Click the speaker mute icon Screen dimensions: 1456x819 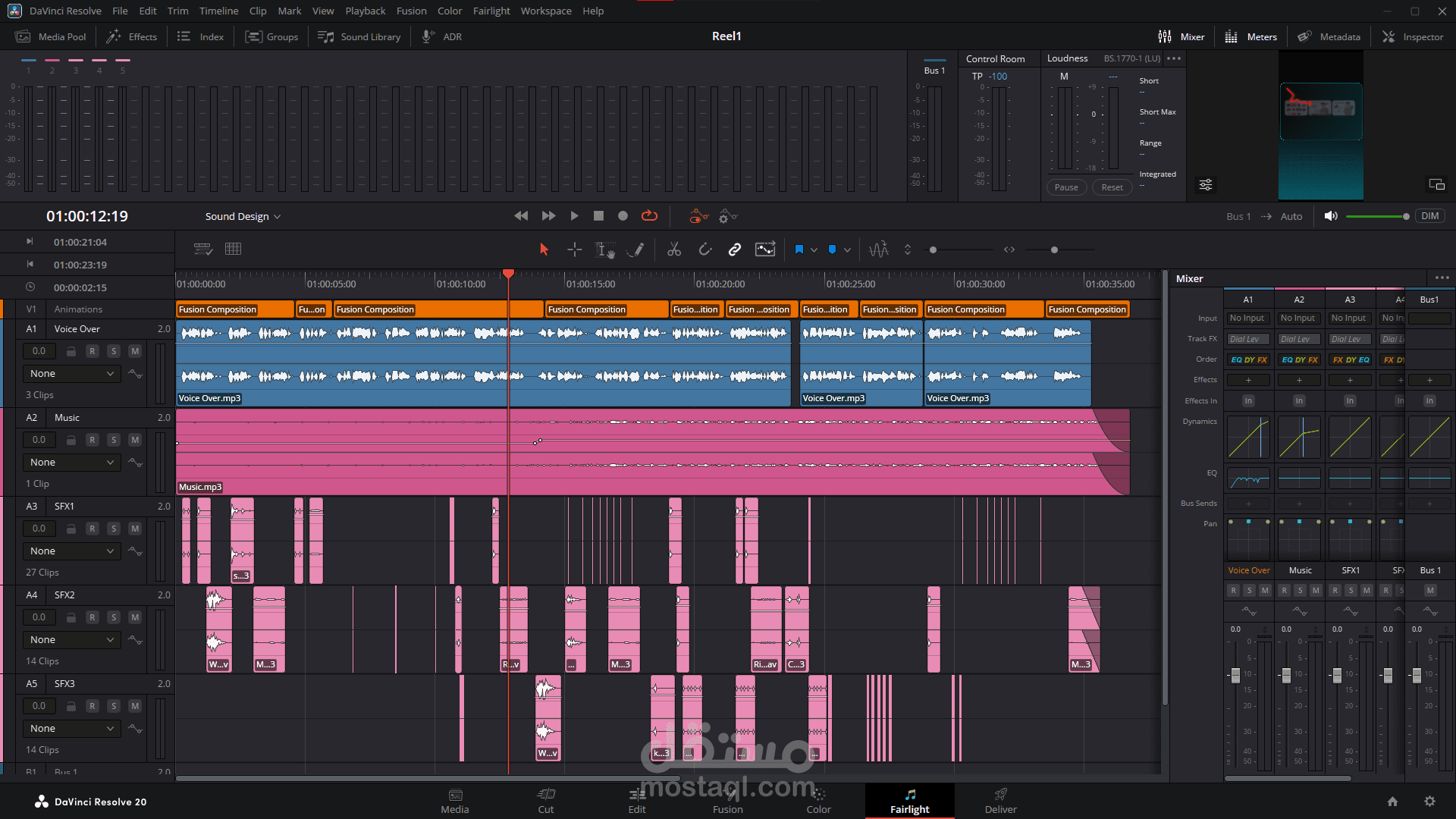pos(1330,216)
